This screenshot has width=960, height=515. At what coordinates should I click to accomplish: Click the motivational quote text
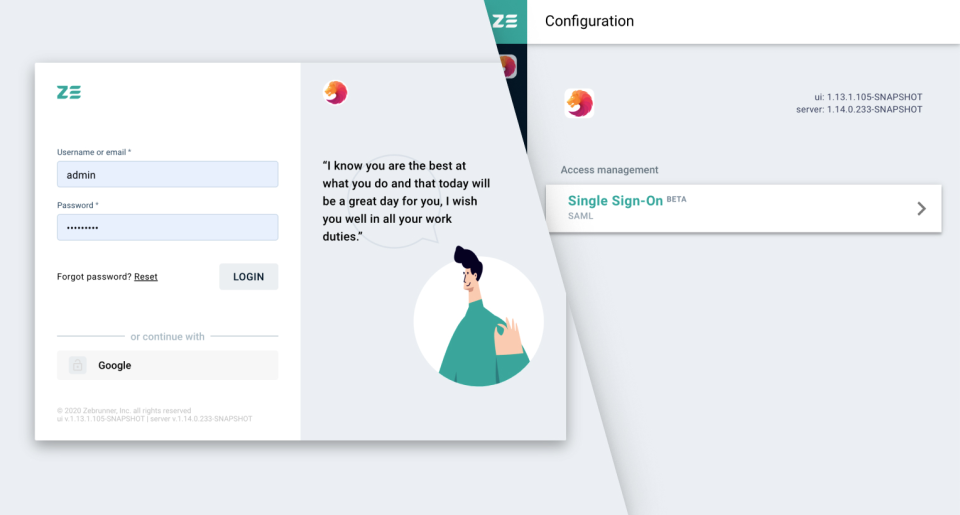point(407,201)
